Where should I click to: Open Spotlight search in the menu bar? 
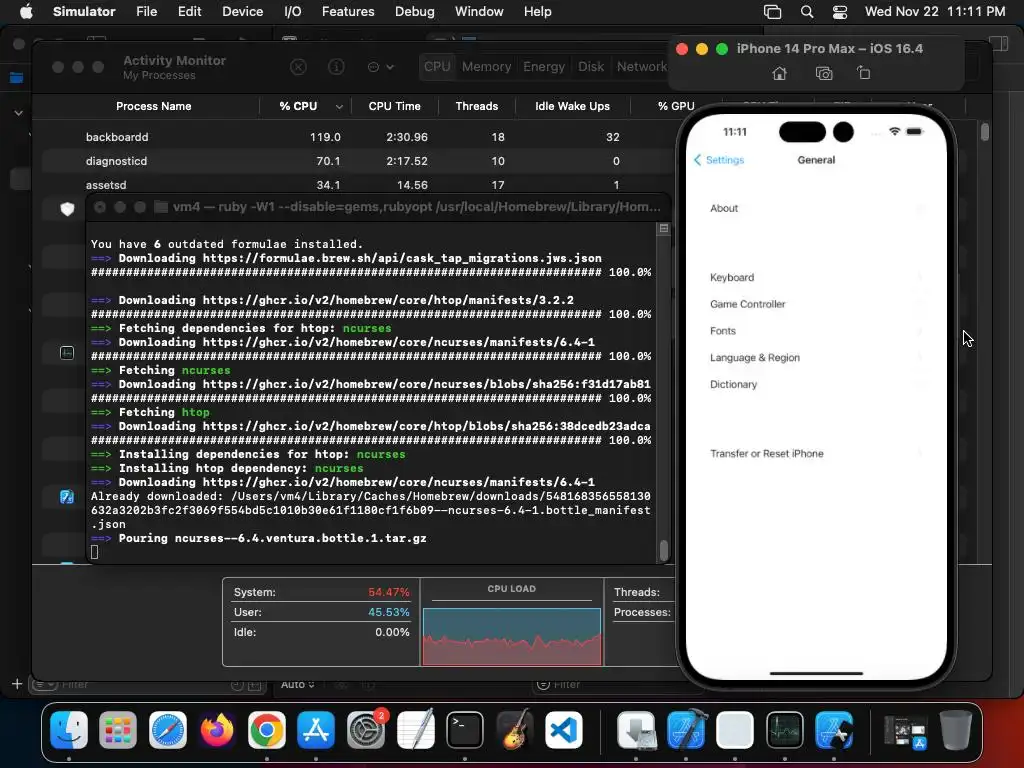[x=807, y=12]
